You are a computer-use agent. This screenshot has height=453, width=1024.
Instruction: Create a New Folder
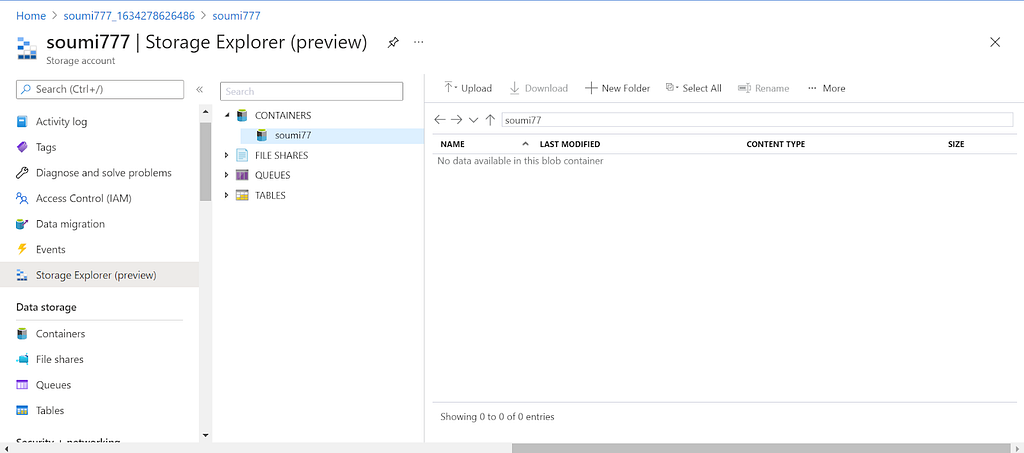tap(618, 88)
